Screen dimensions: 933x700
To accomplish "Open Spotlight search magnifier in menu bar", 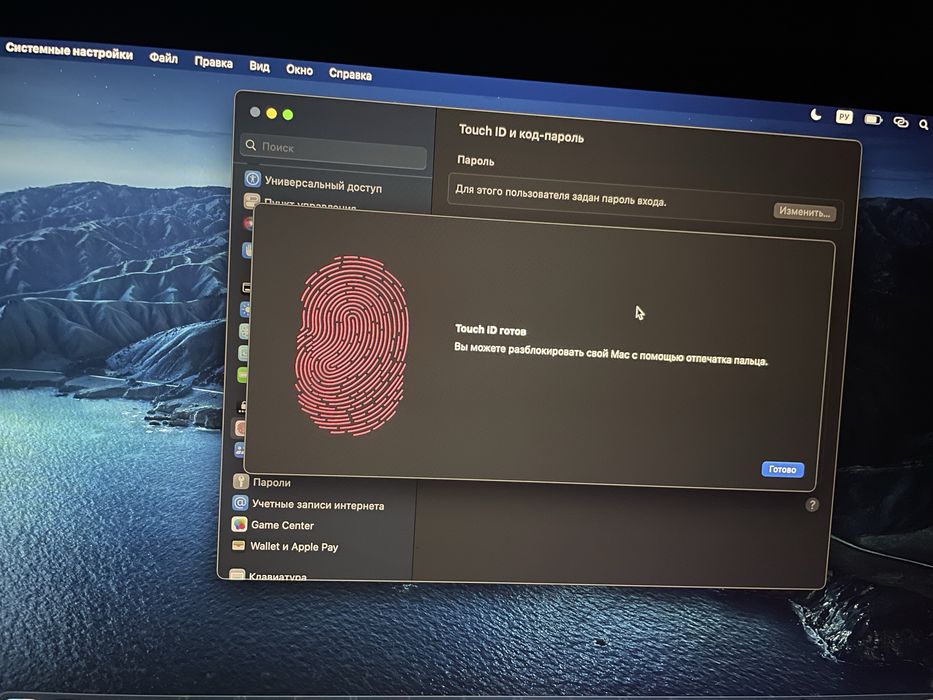I will click(923, 124).
